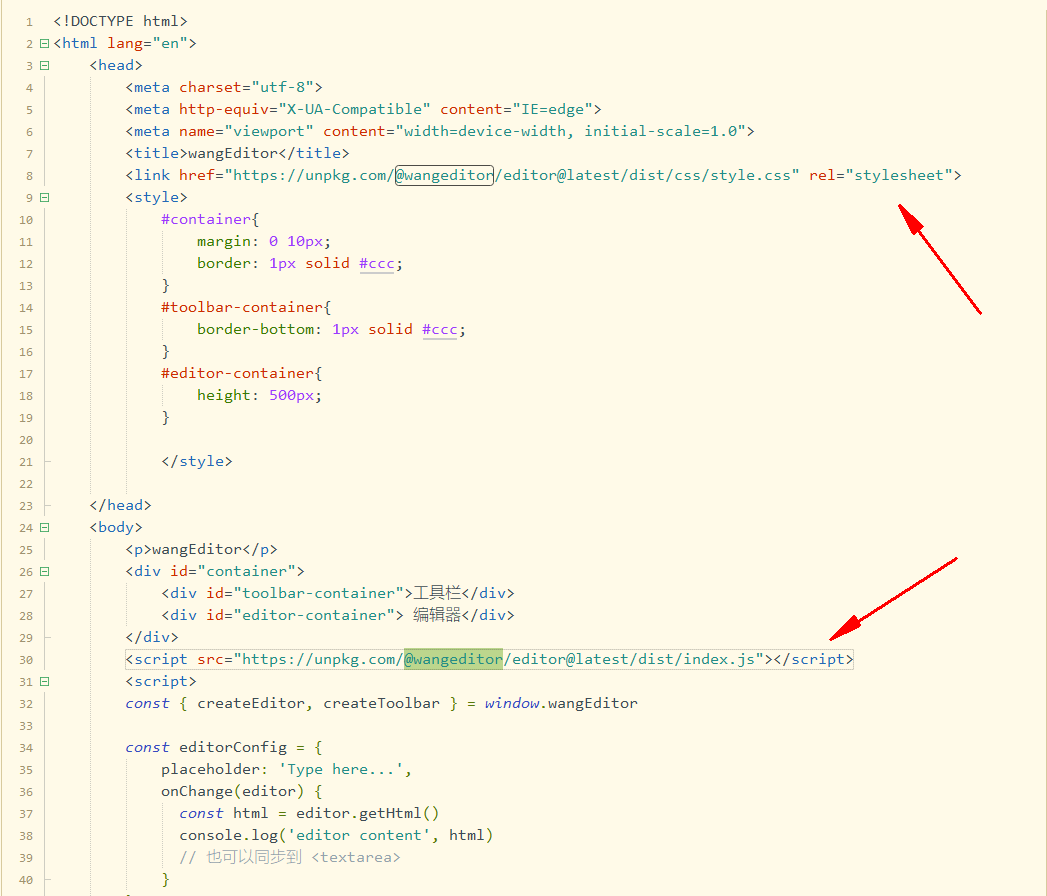Click the lang="en" attribute text
The width and height of the screenshot is (1047, 896).
tap(148, 43)
